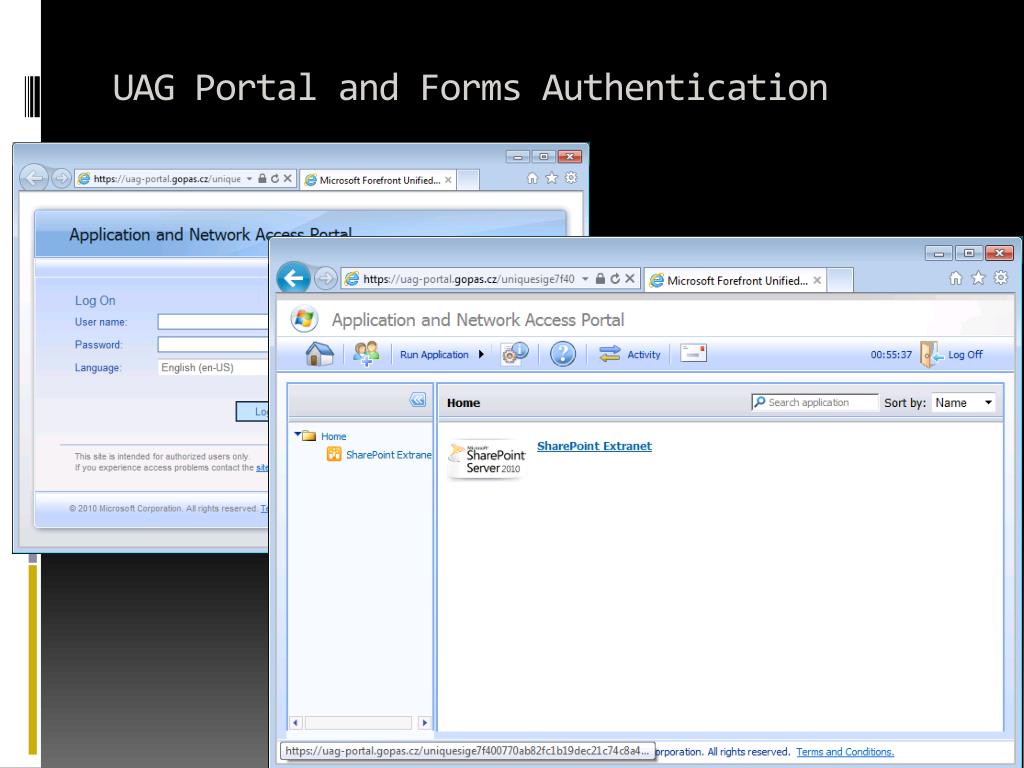
Task: Click the lock icon in back login window
Action: pos(262,179)
